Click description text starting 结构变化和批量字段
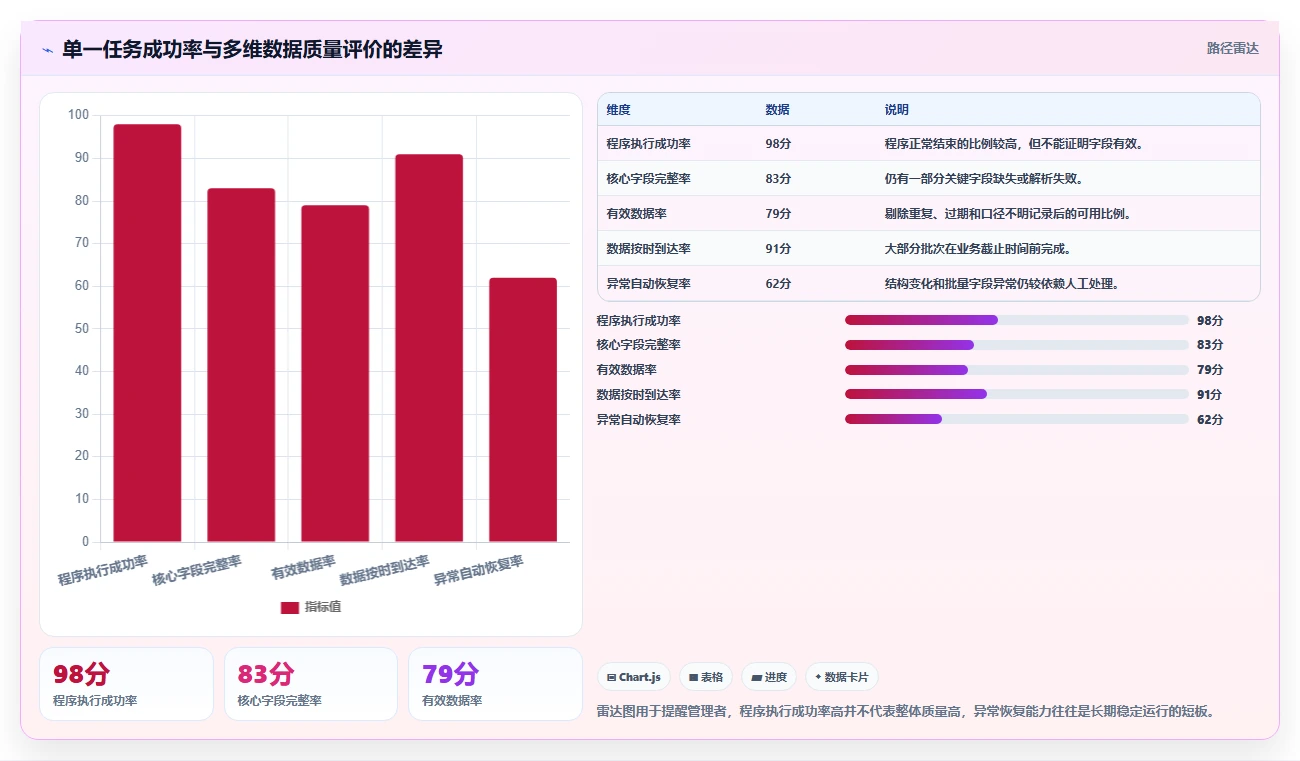The height and width of the screenshot is (761, 1300). click(1002, 284)
